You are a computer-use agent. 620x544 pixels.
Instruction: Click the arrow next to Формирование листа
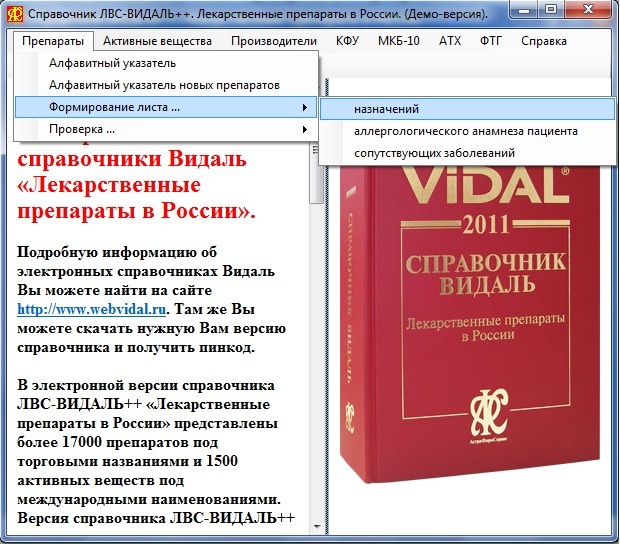coord(304,107)
